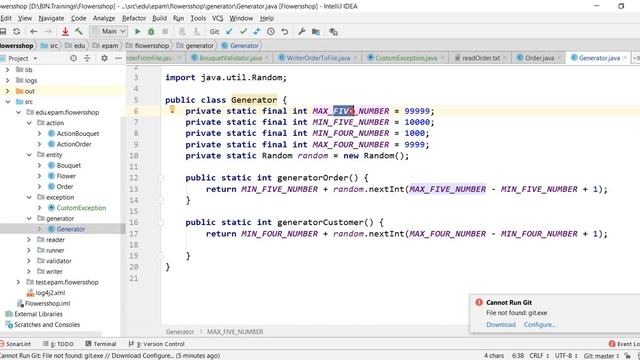640x360 pixels.
Task: Commit changes with the green Git checkmark
Action: point(243,31)
